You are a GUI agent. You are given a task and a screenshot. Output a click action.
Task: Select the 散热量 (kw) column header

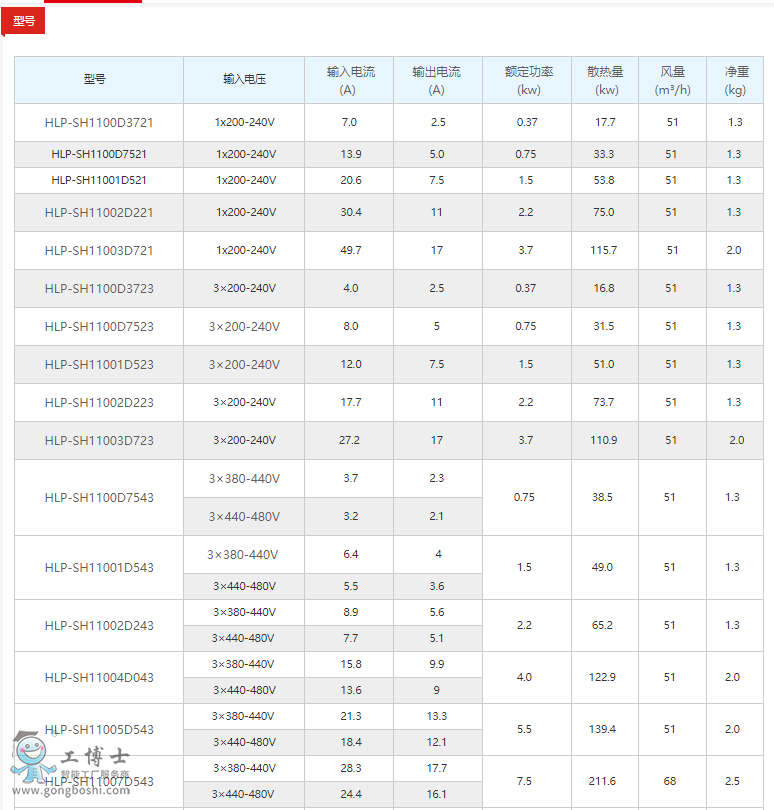click(605, 80)
